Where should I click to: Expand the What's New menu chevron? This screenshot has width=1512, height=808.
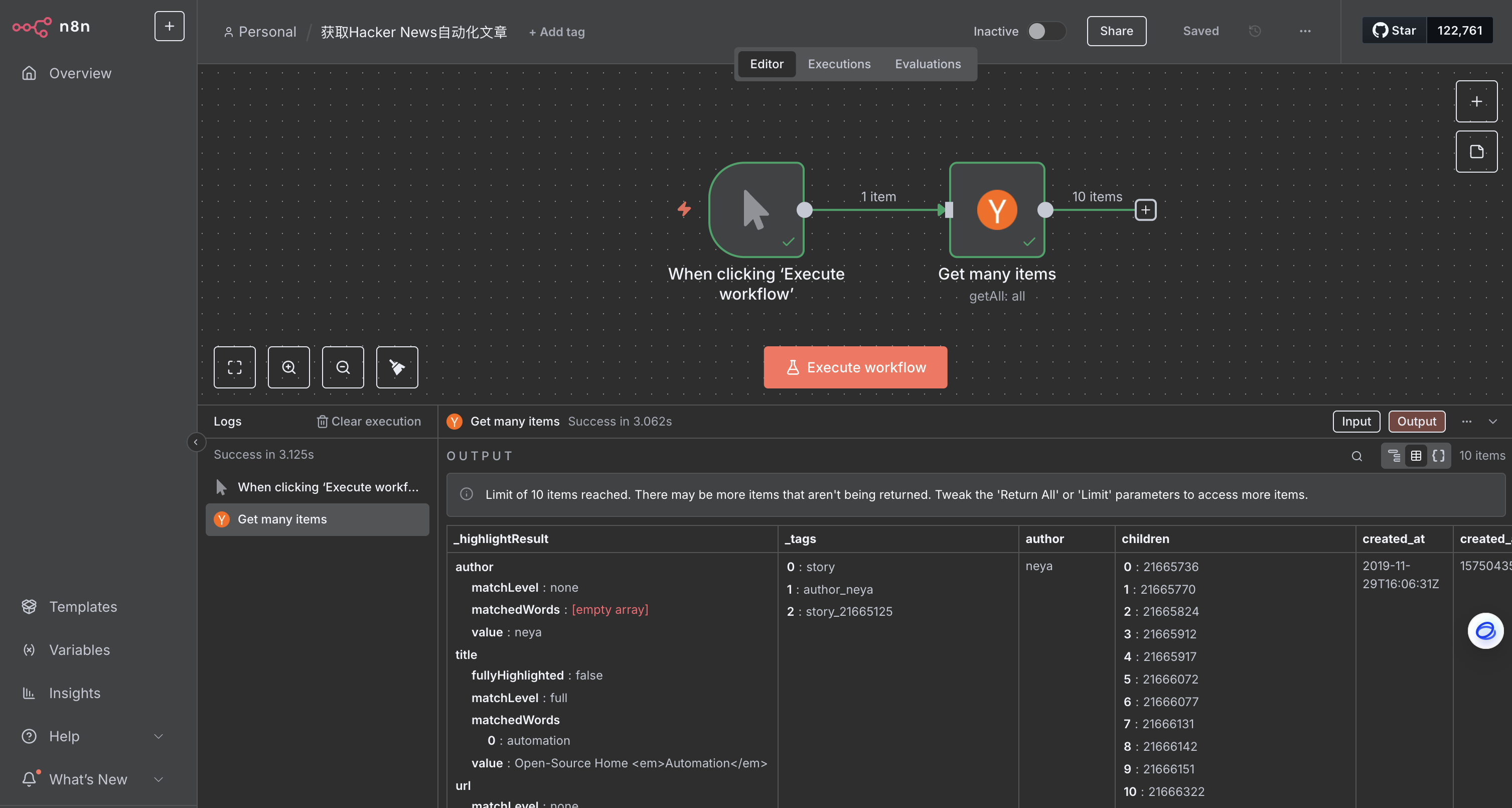tap(158, 779)
